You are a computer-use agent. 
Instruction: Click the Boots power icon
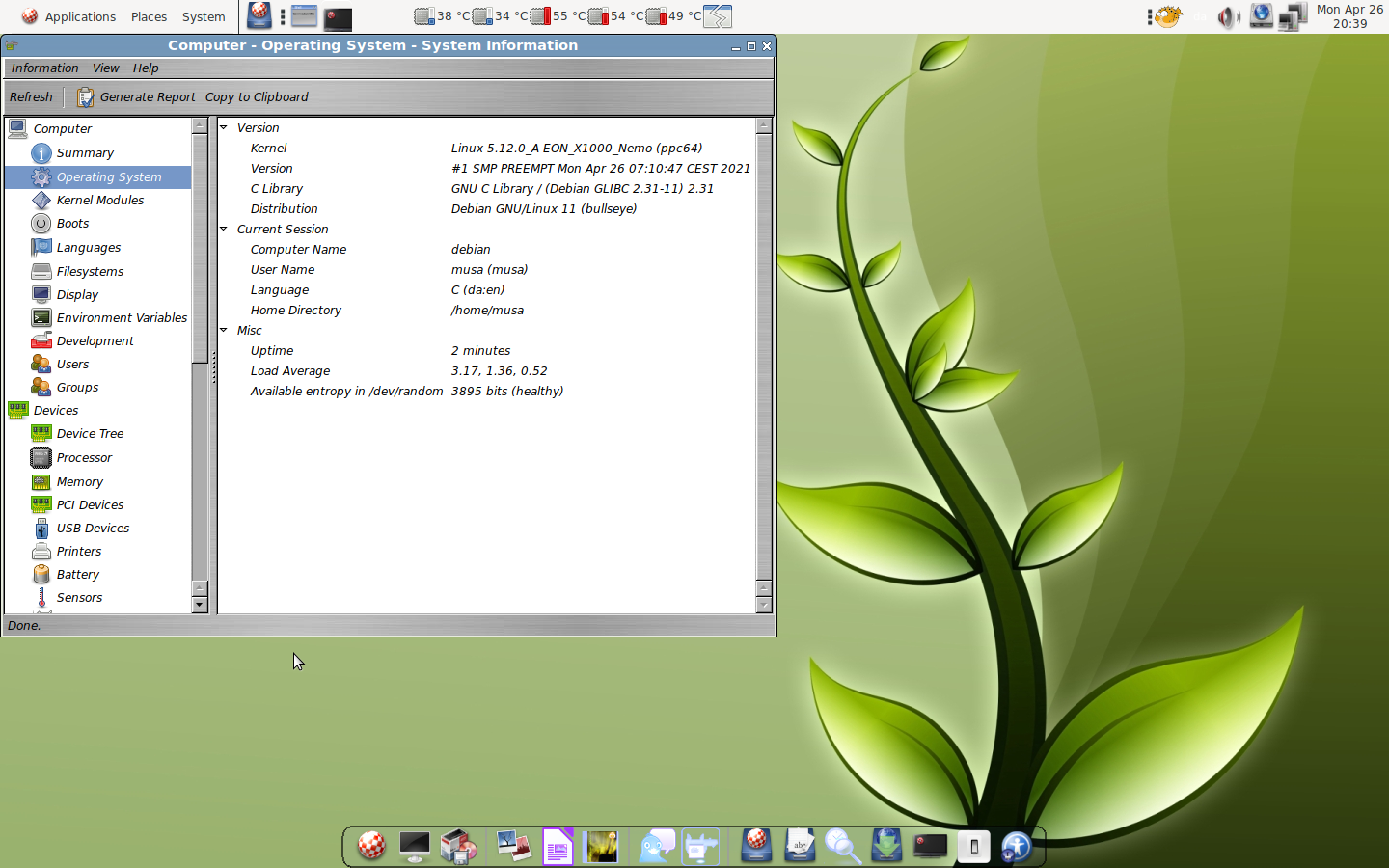click(41, 224)
